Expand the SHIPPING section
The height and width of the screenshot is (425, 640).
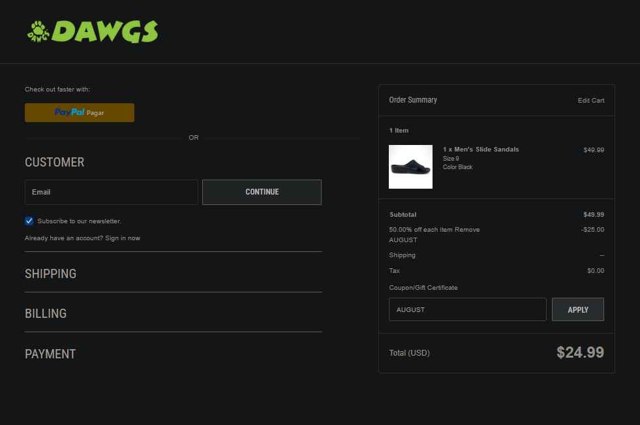[x=51, y=274]
